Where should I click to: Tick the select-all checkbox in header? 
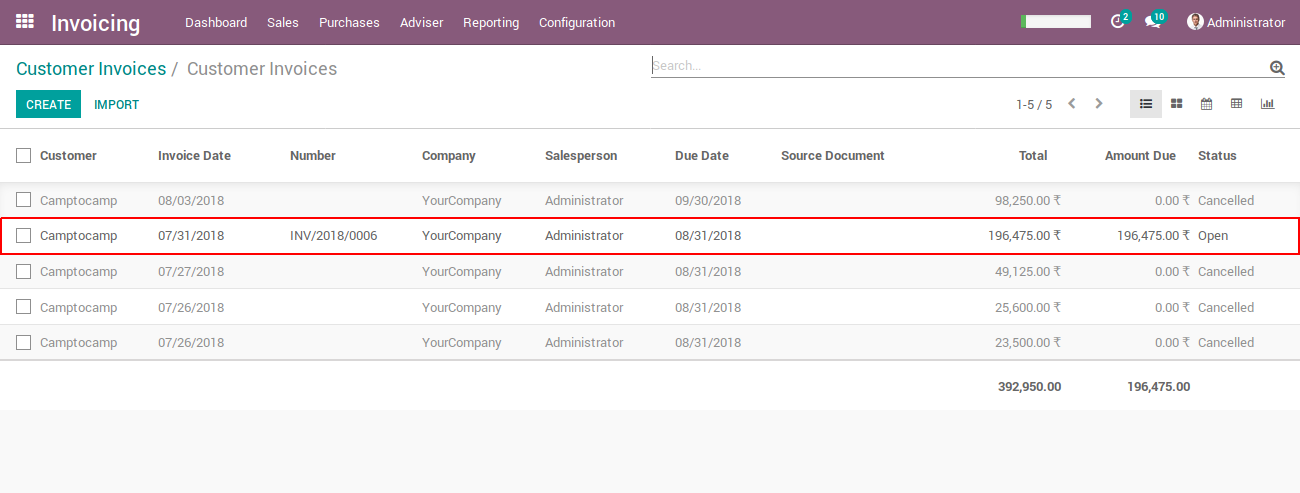[24, 155]
